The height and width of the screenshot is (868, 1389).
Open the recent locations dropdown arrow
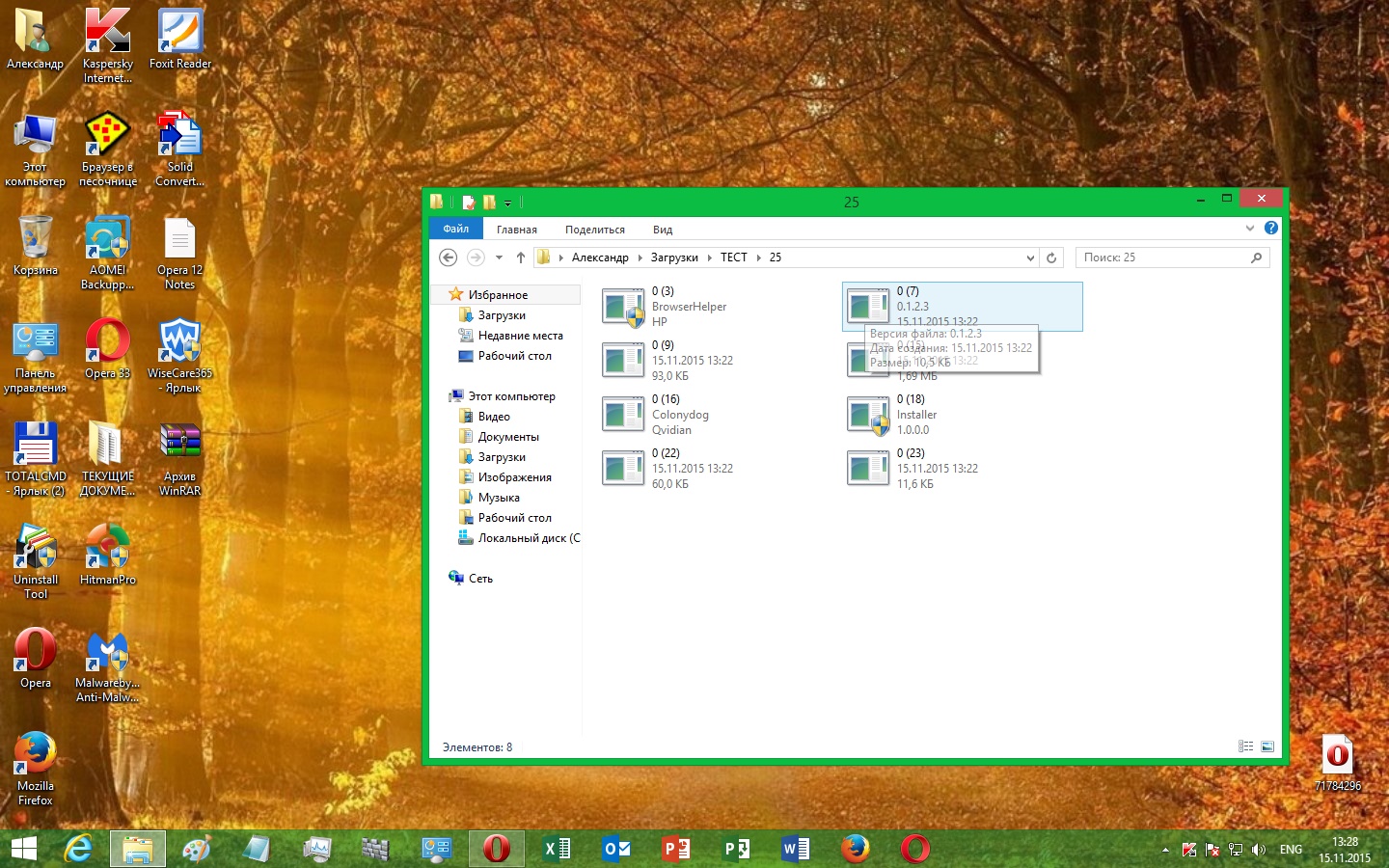(x=499, y=258)
